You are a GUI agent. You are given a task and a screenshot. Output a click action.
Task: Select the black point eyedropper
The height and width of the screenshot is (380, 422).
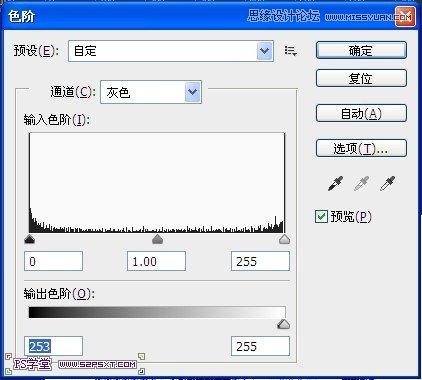click(335, 184)
